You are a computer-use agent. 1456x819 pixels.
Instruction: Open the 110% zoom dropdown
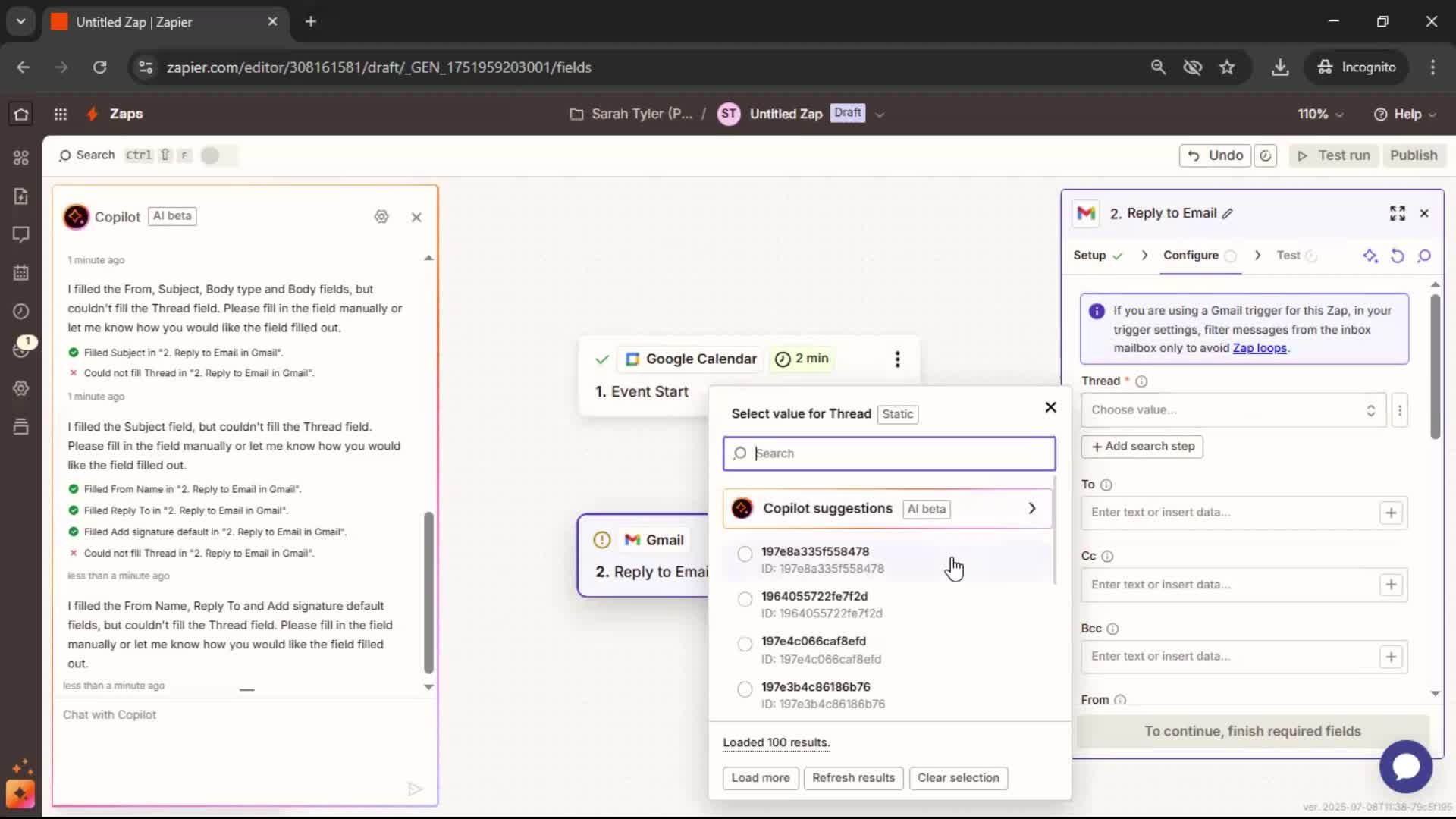click(1320, 114)
